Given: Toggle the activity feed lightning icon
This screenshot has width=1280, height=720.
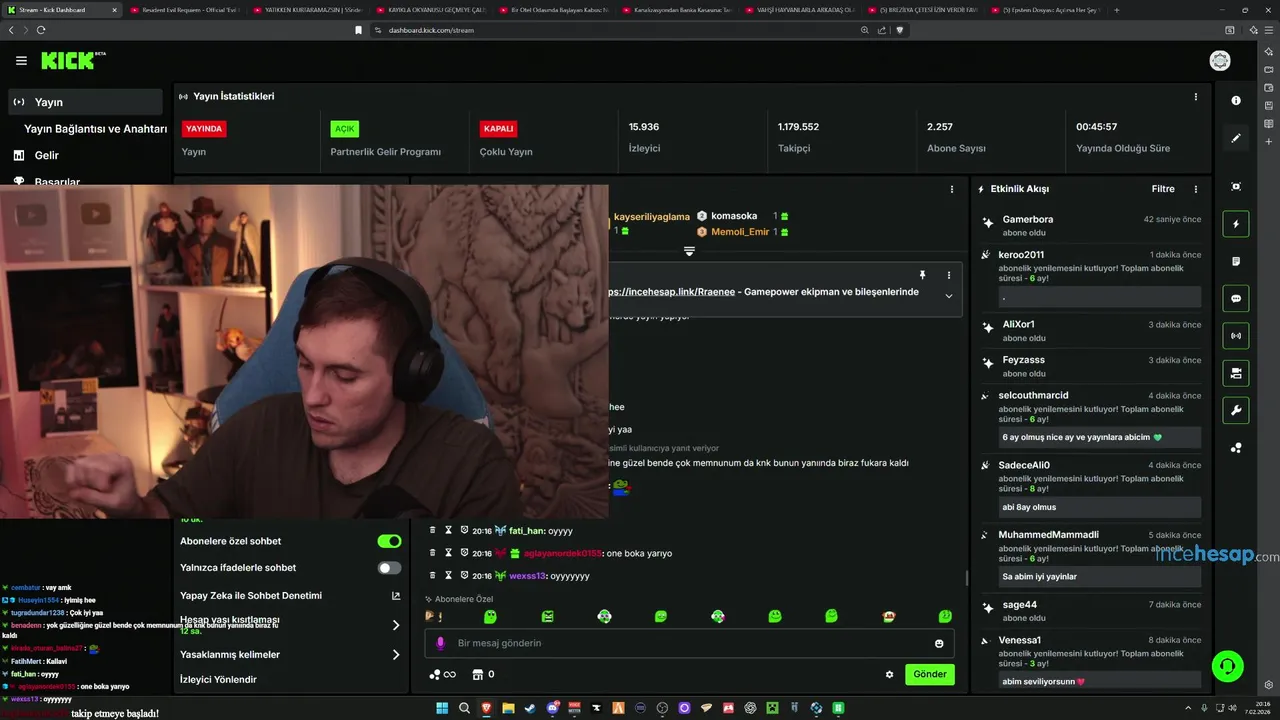Looking at the screenshot, I should pyautogui.click(x=1236, y=224).
